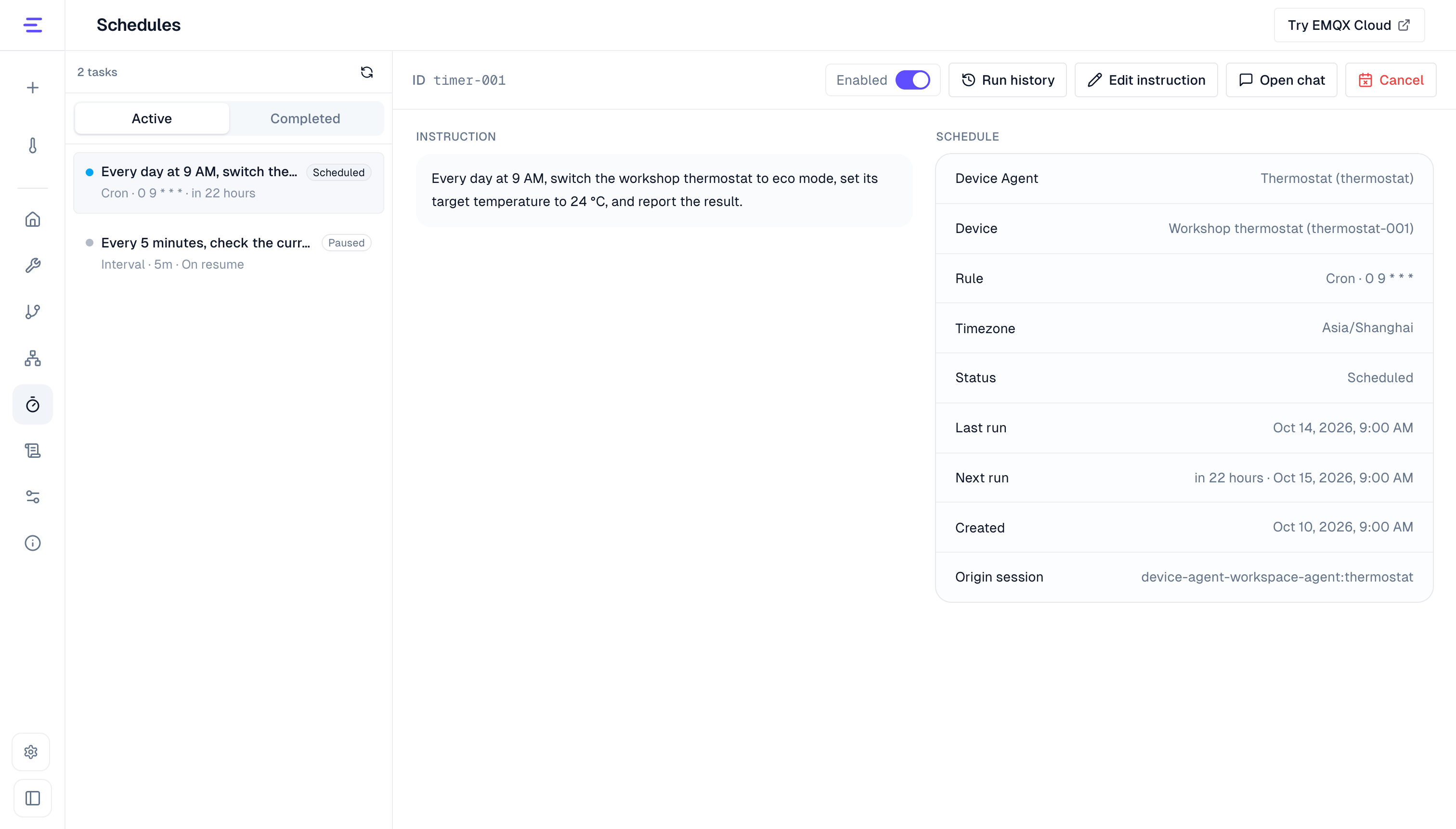The image size is (1456, 829).
Task: Click Last run 'Oct 14, 2026, 9:00 AM'
Action: click(1343, 427)
